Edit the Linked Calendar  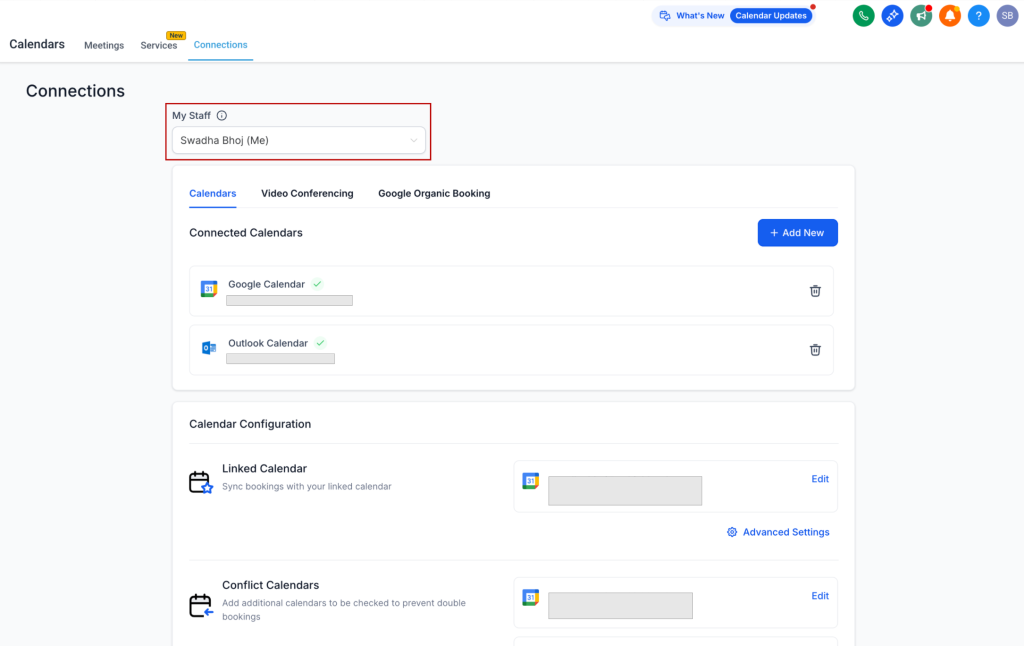820,479
